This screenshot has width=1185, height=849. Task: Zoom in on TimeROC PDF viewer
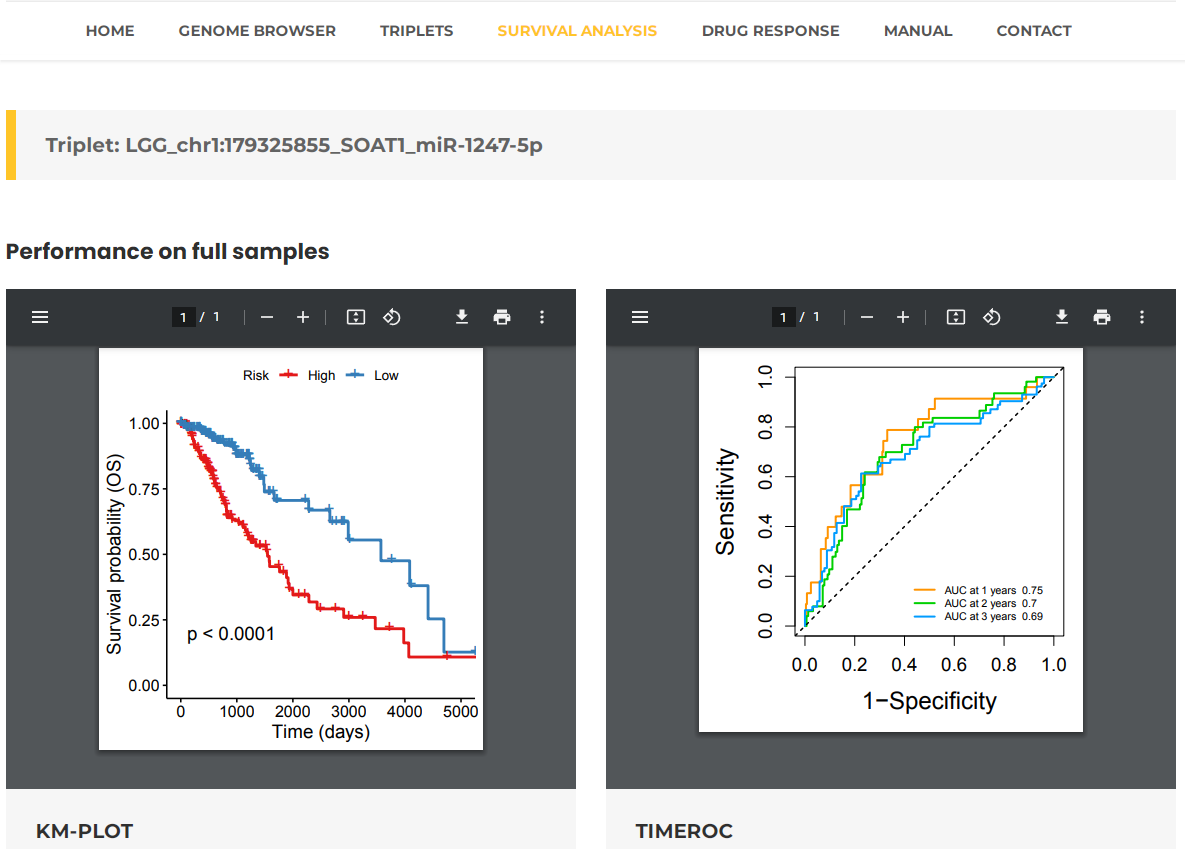903,318
